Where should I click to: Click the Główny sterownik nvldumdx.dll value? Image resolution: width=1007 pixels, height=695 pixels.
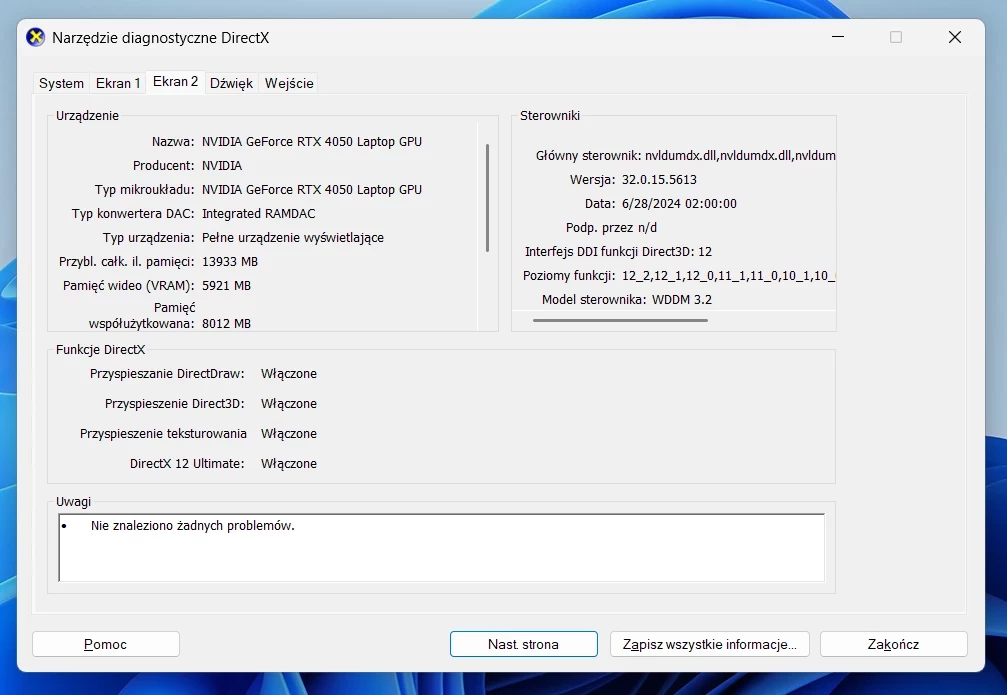click(x=740, y=155)
